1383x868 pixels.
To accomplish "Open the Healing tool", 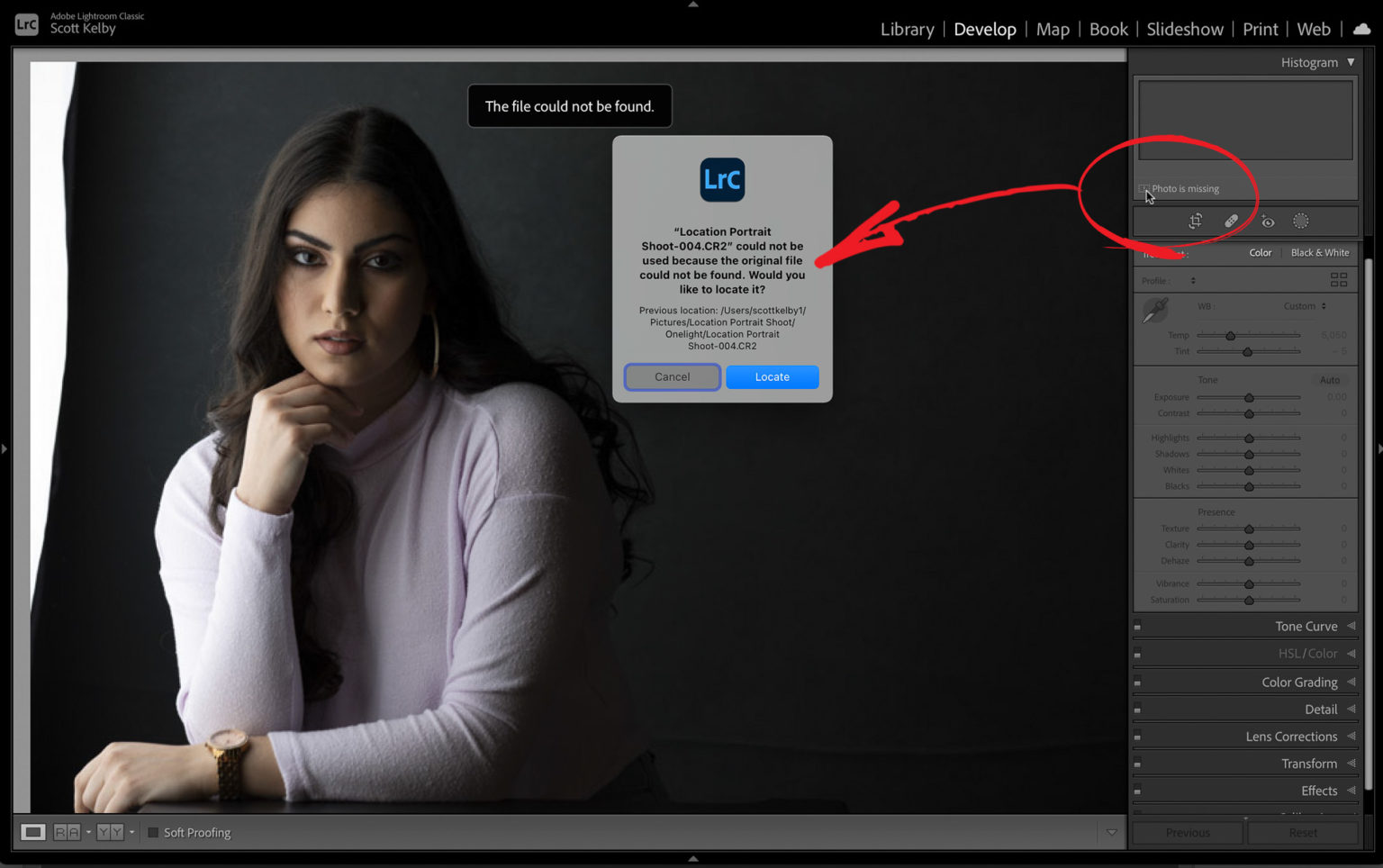I will coord(1231,221).
